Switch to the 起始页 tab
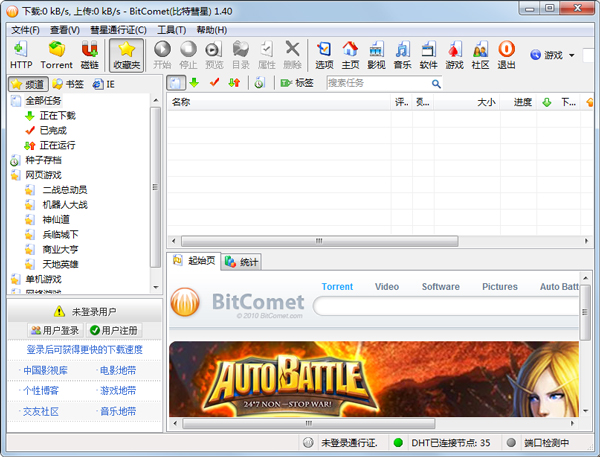 [x=194, y=261]
